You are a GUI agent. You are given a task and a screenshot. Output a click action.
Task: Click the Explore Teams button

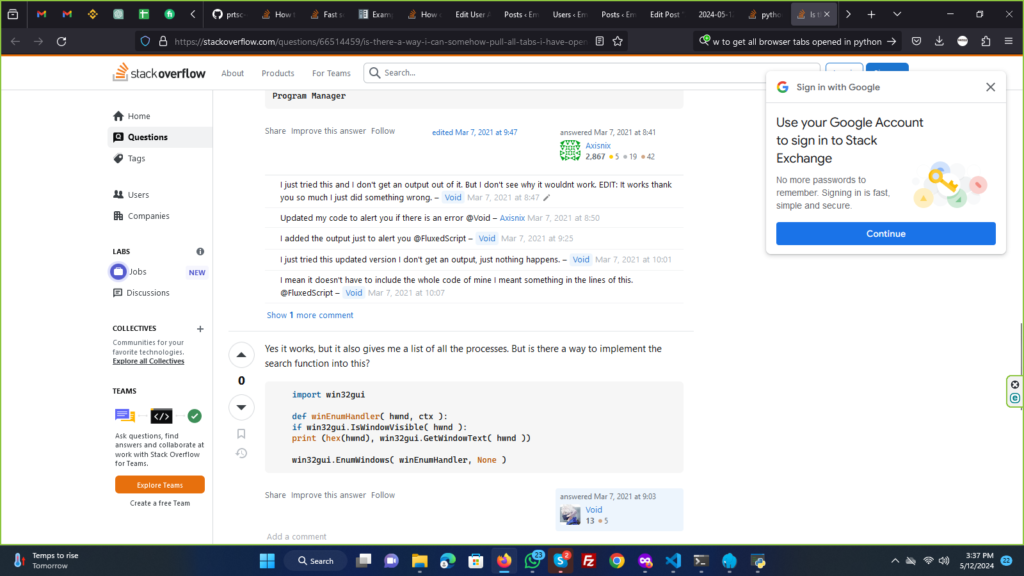tap(160, 484)
